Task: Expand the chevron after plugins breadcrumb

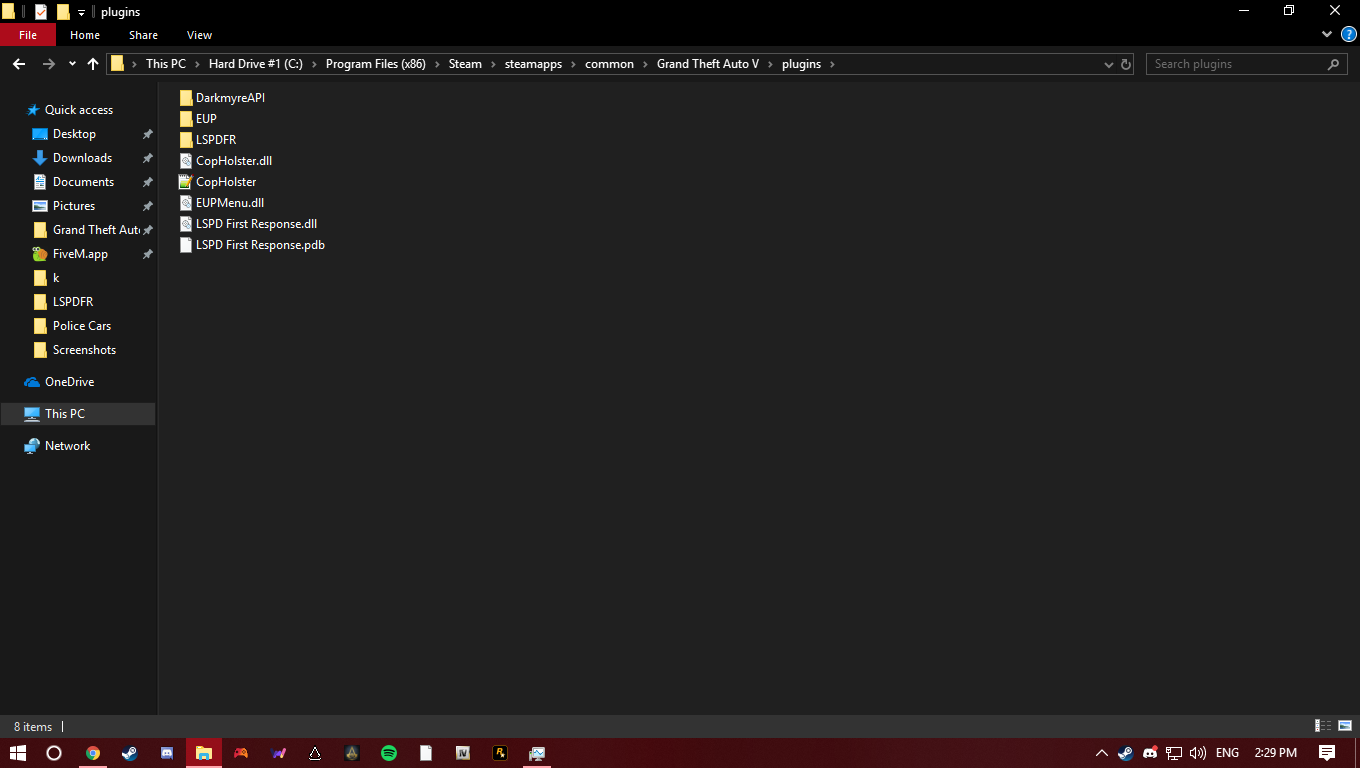Action: 832,64
